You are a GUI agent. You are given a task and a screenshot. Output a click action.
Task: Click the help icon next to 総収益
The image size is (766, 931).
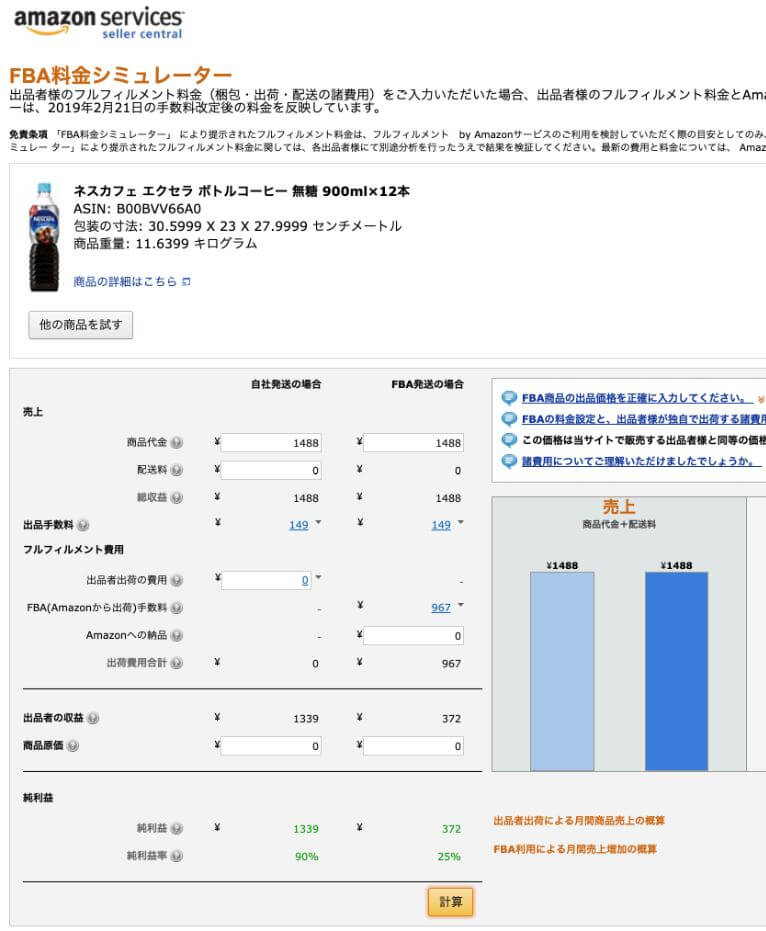point(176,498)
